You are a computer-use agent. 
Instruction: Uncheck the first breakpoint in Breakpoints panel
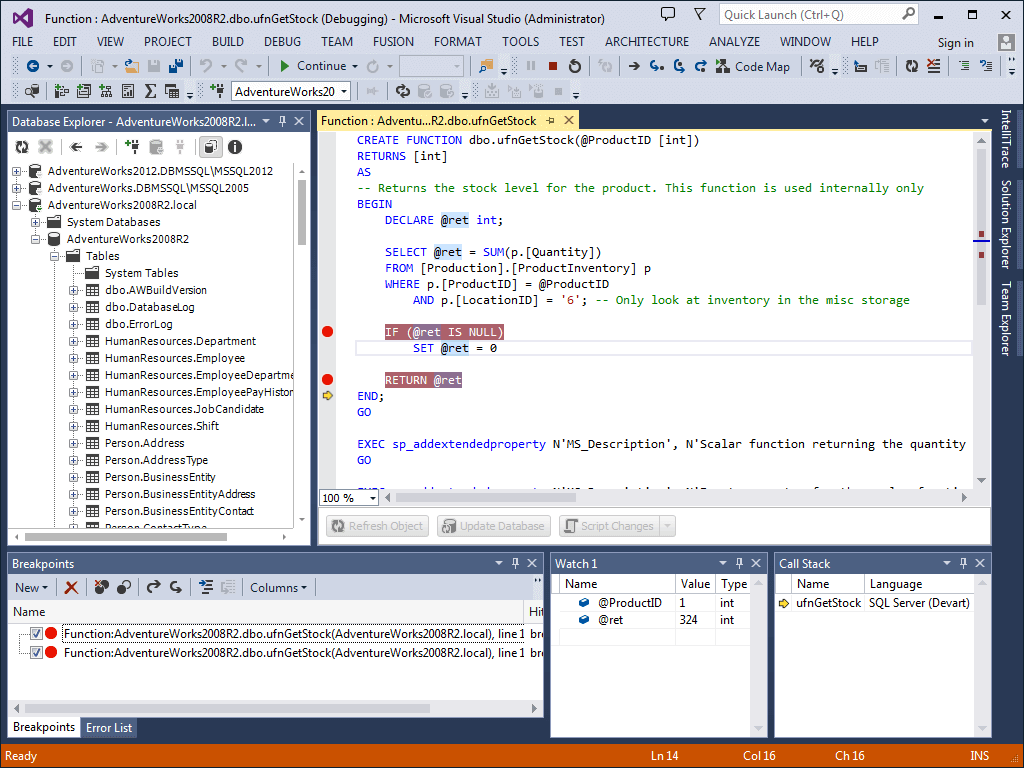(35, 631)
